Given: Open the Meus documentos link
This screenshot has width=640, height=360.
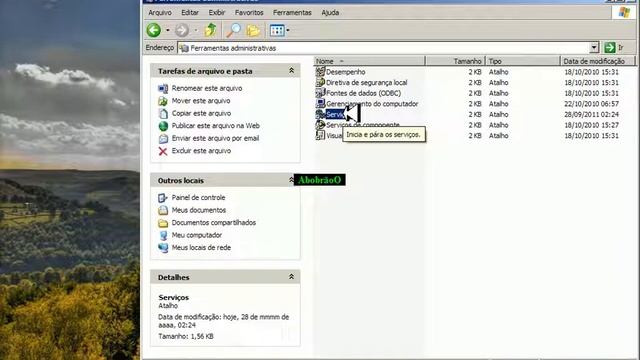Looking at the screenshot, I should [x=199, y=210].
